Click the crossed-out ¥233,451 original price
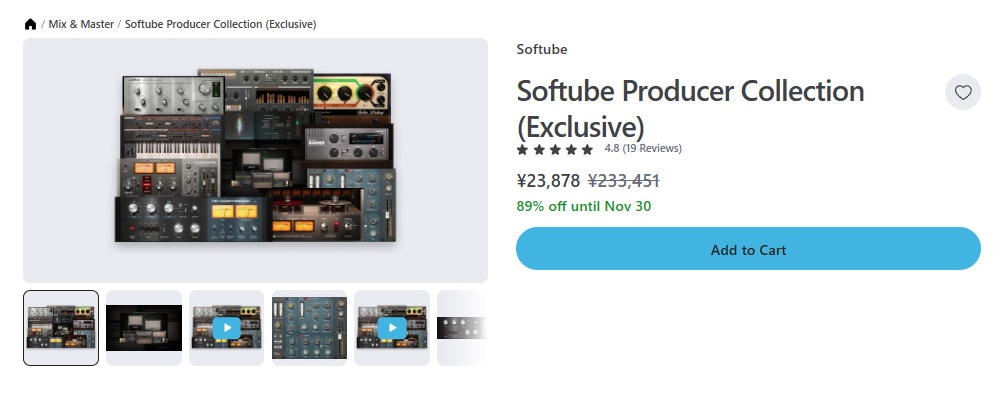The height and width of the screenshot is (416, 1005). [x=623, y=181]
